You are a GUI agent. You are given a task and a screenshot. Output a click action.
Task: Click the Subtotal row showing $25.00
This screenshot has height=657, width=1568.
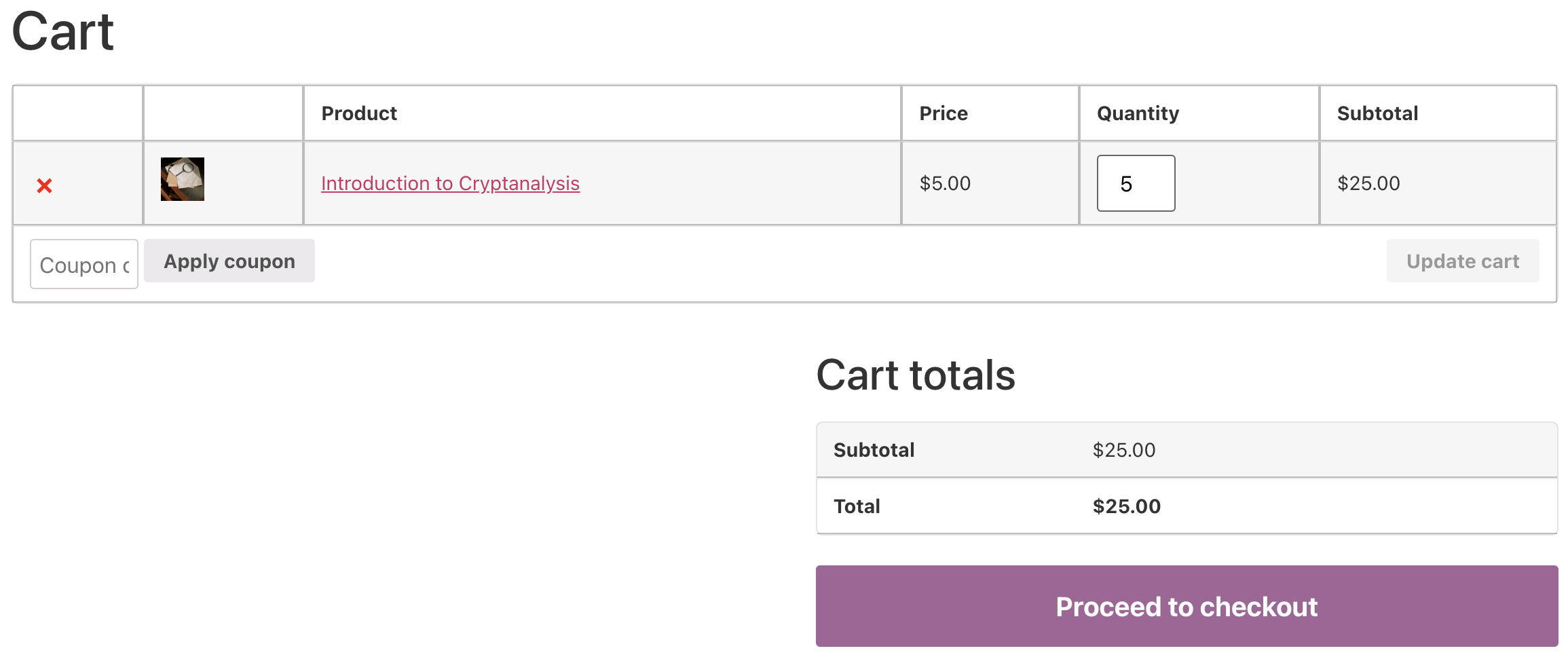point(1185,449)
